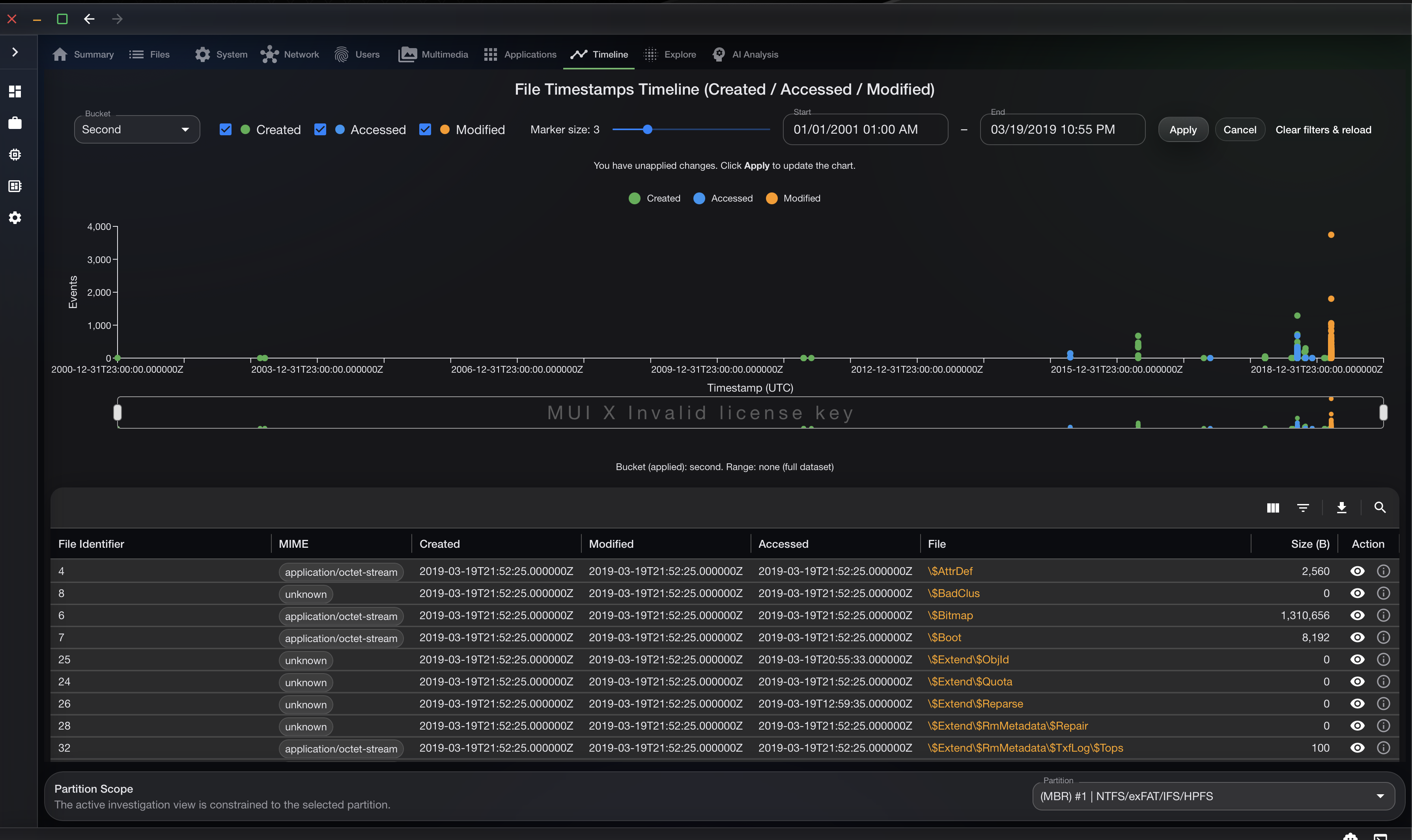This screenshot has height=840, width=1412.
Task: Toggle the Accessed series checkbox
Action: pos(320,130)
